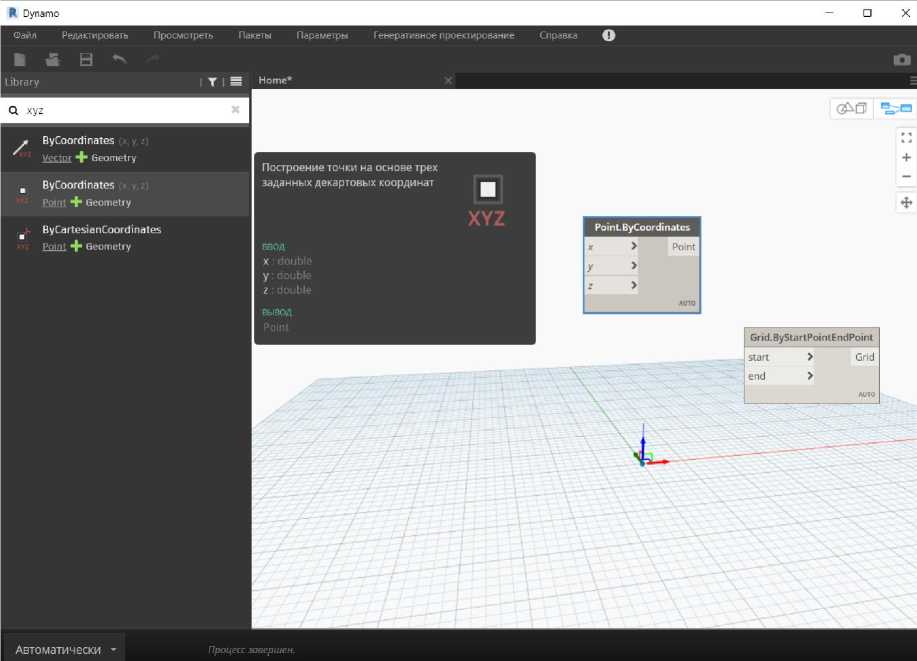Viewport: 917px width, 661px height.
Task: Zoom out with the minus icon
Action: (906, 177)
